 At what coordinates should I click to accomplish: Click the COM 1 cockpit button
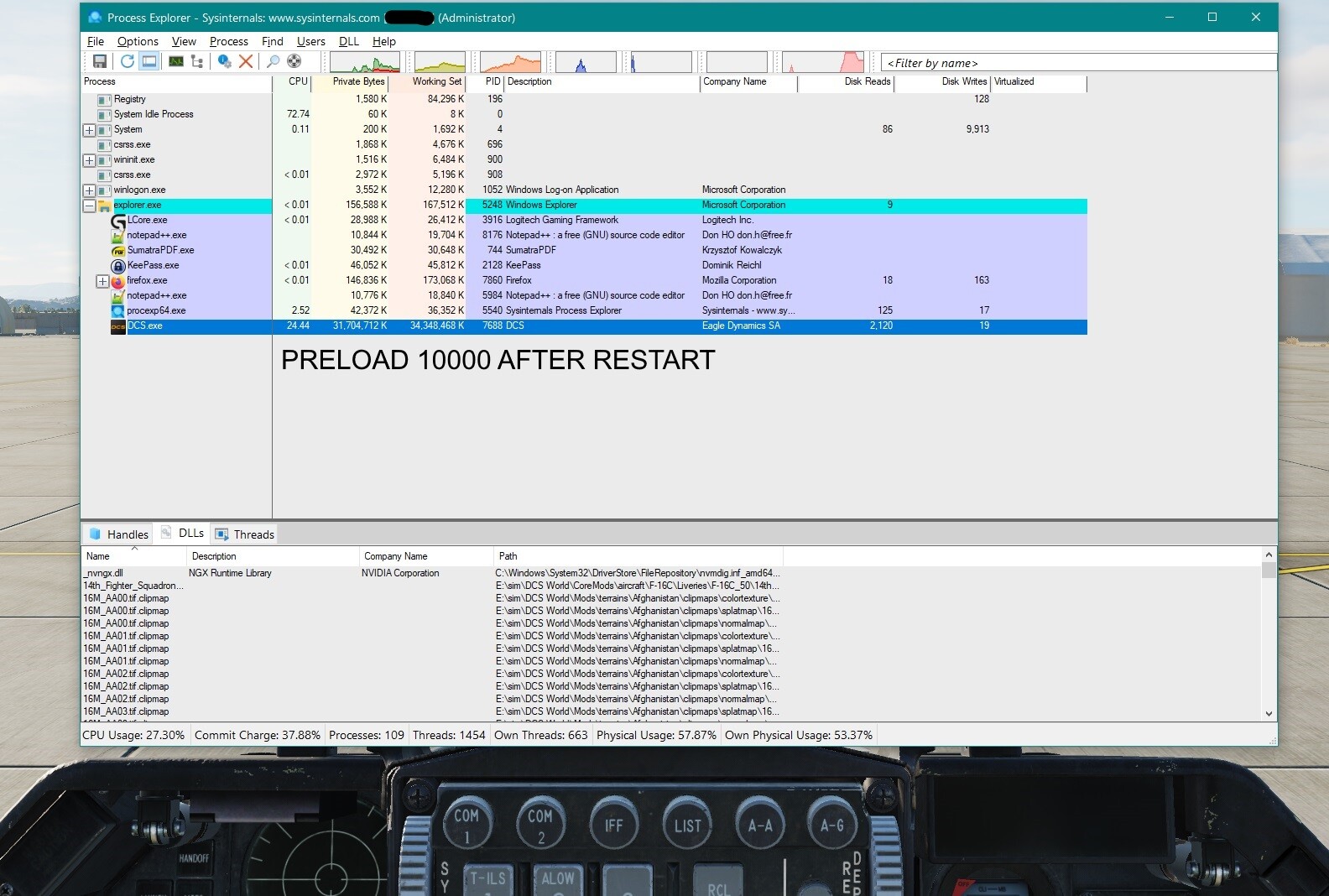(x=467, y=825)
